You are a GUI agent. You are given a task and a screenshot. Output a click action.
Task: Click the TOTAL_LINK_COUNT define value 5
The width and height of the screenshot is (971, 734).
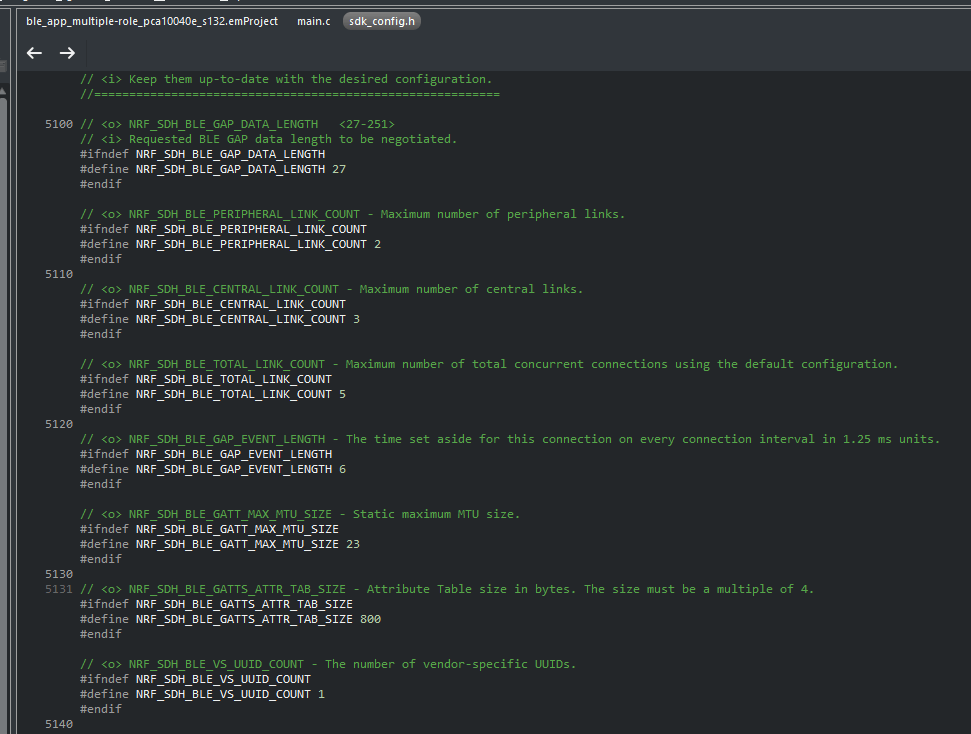342,394
